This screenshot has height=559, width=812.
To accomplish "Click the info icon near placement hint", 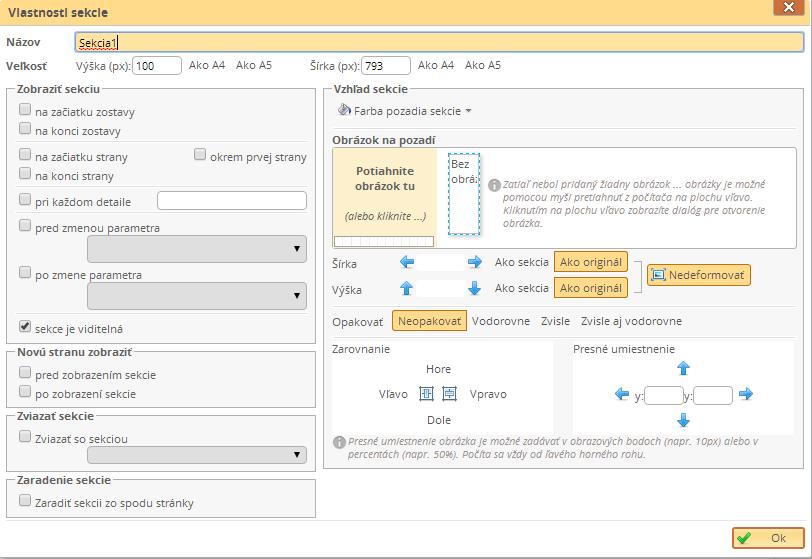I will (339, 442).
